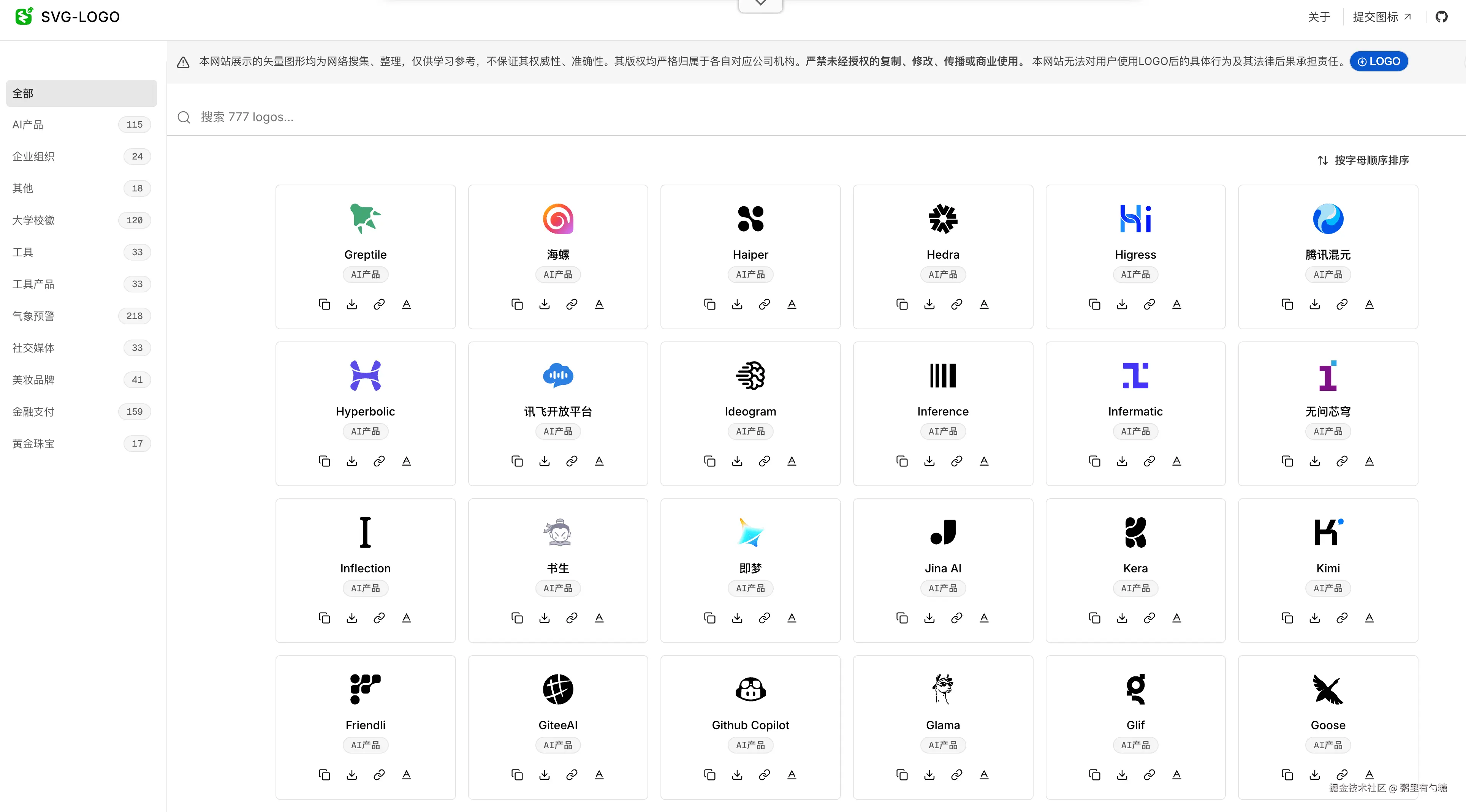Screen dimensions: 1466x812
Task: Download the Goose logo
Action: coord(1315,775)
